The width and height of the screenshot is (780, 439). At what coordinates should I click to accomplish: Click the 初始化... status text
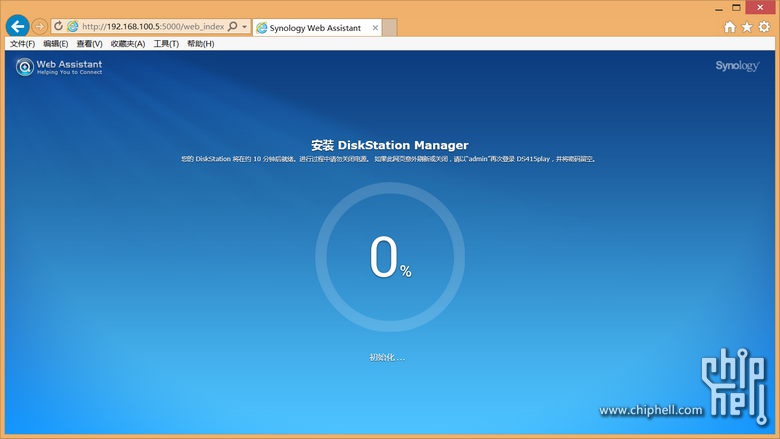point(387,357)
